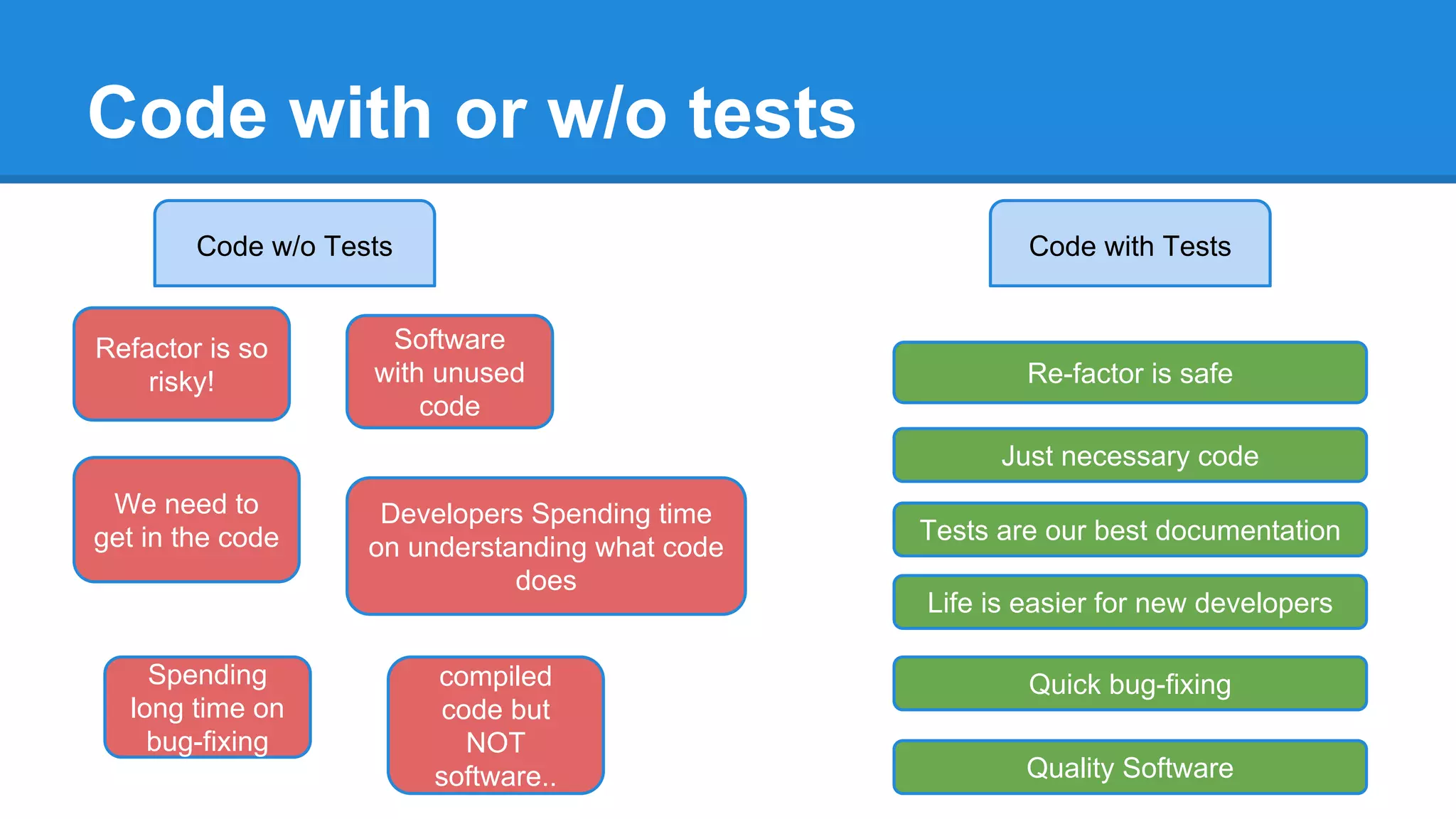Click the green 'Re-factor is safe' bar
Viewport: 1456px width, 819px height.
tap(1130, 373)
